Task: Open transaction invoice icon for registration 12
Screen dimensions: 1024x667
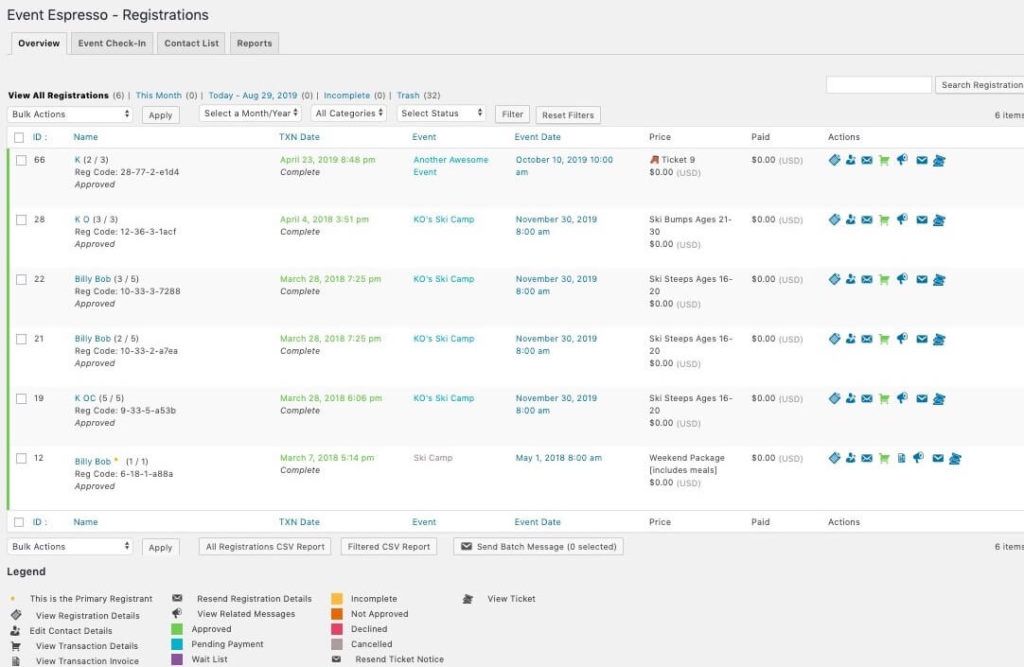Action: 901,459
